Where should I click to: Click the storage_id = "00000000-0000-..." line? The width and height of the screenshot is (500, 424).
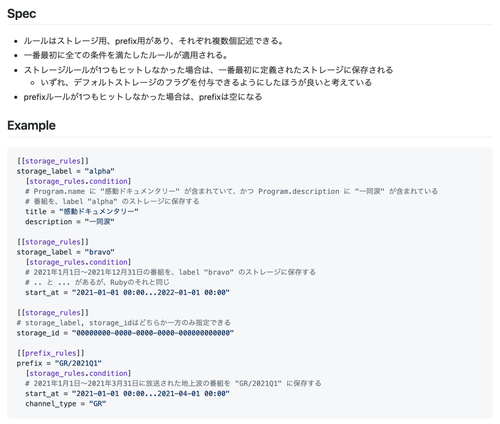126,333
